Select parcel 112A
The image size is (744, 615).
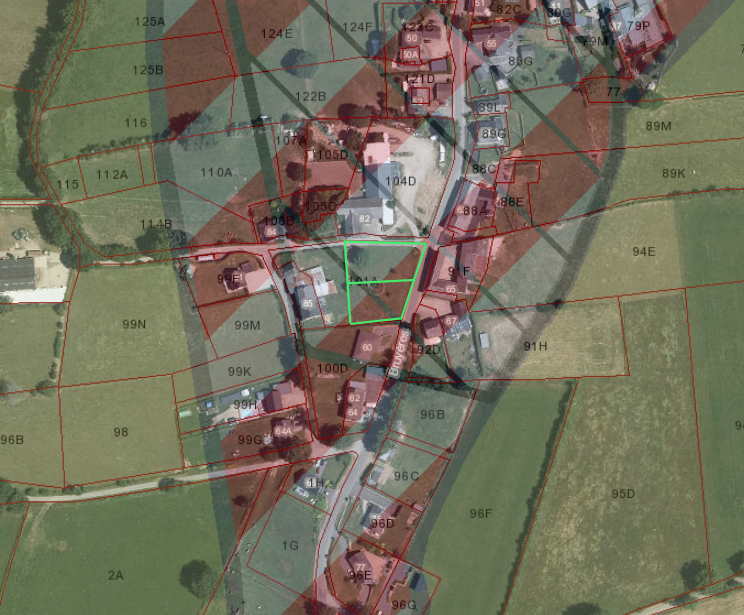tap(112, 174)
